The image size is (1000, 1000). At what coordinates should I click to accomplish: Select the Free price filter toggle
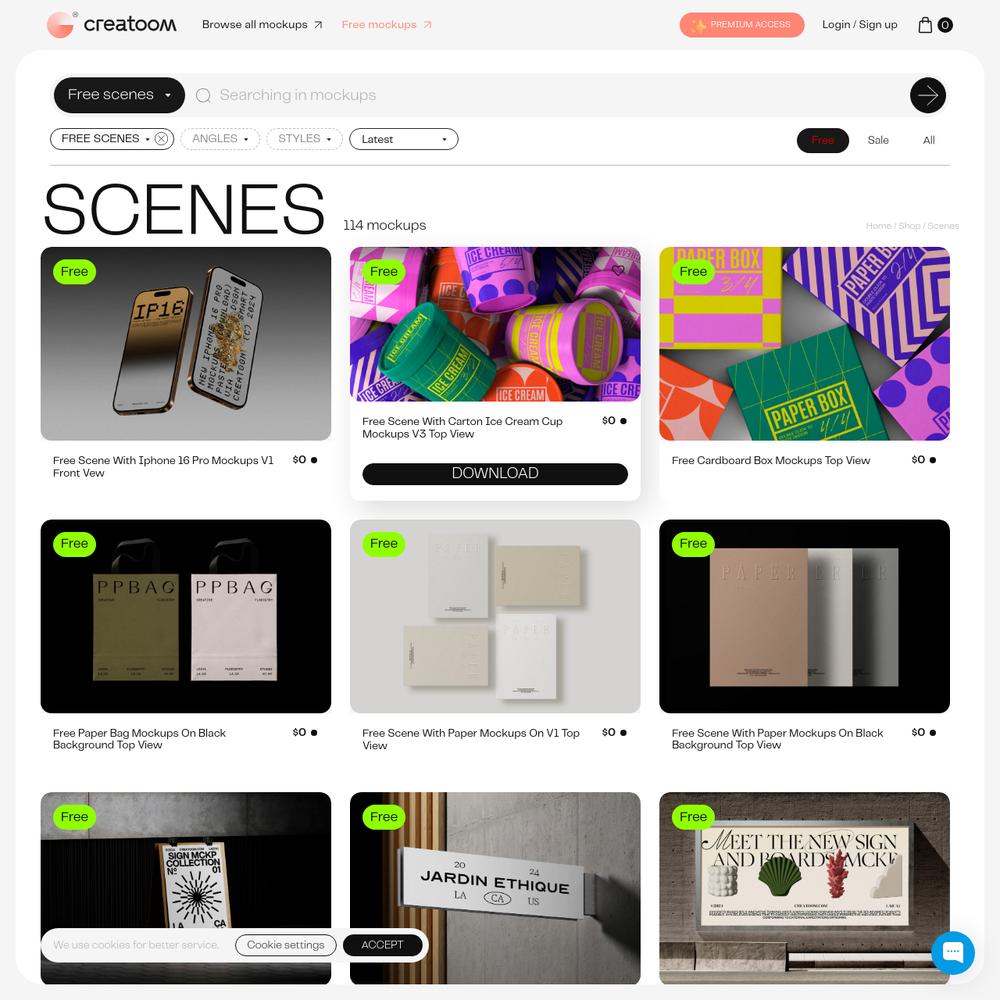tap(822, 140)
